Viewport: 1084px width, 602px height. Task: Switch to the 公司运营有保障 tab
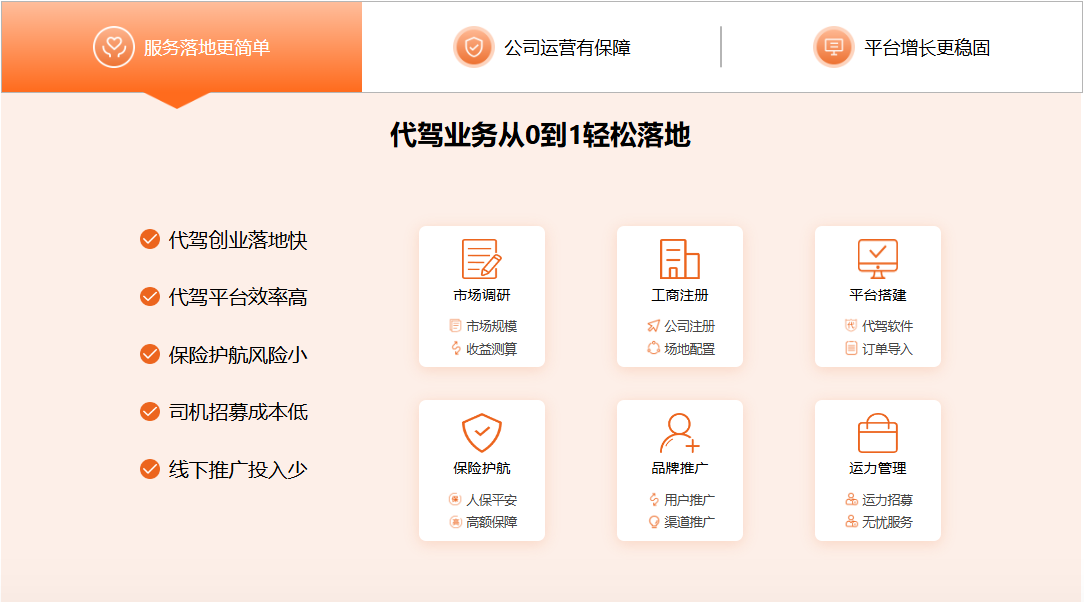[x=566, y=47]
